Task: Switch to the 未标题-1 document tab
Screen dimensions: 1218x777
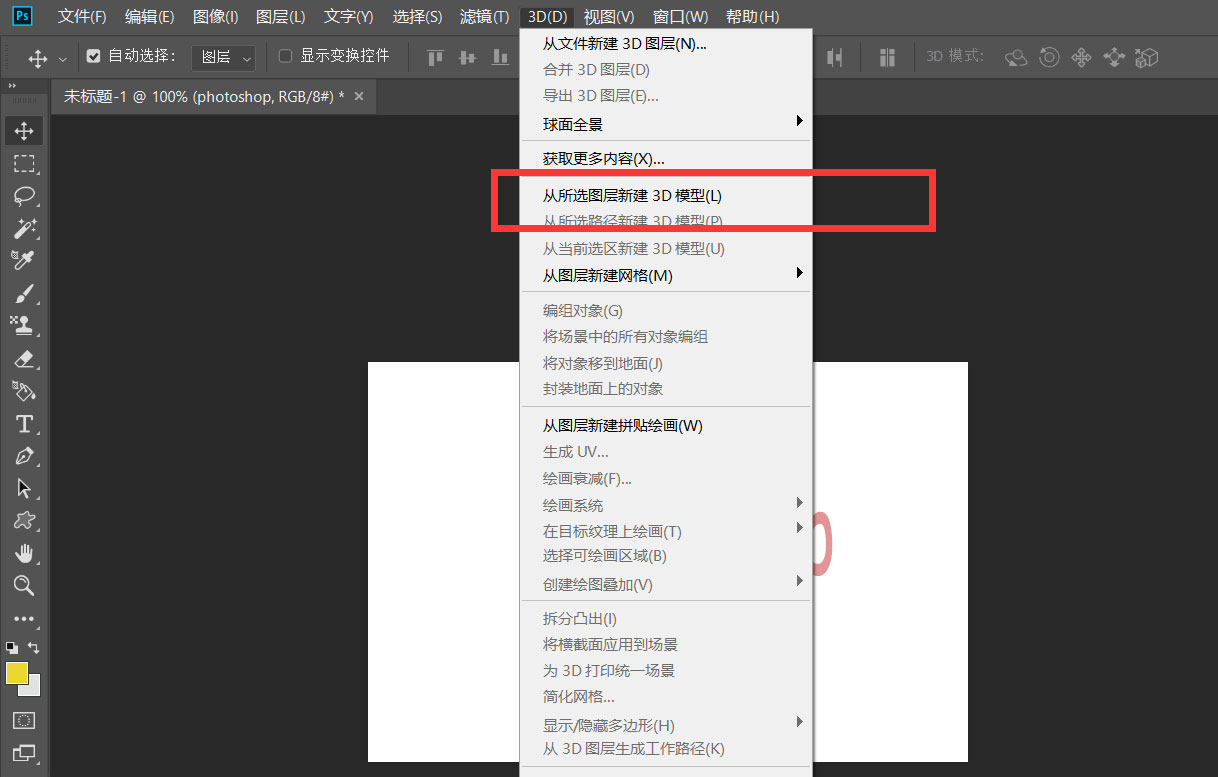Action: tap(200, 96)
